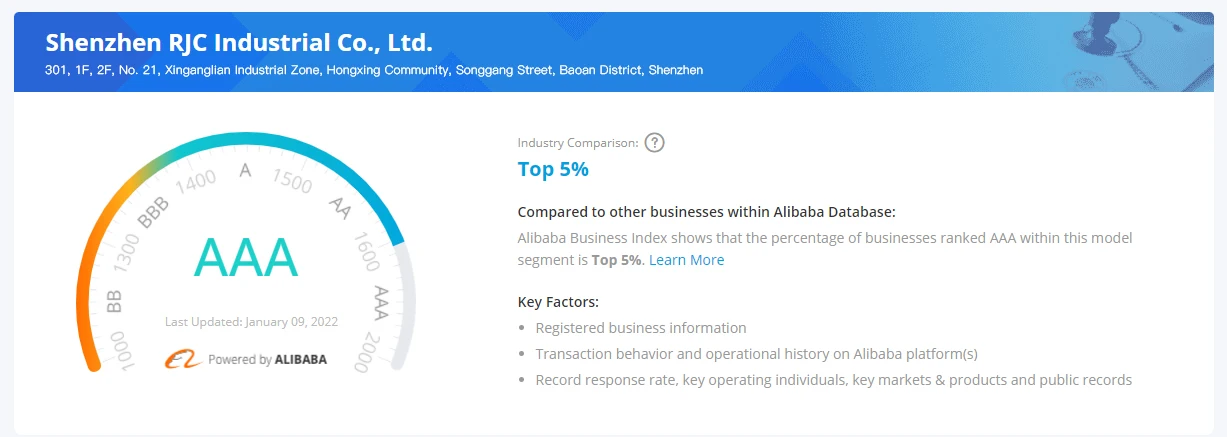Click the Record response rate bullet item
The height and width of the screenshot is (437, 1227).
833,380
